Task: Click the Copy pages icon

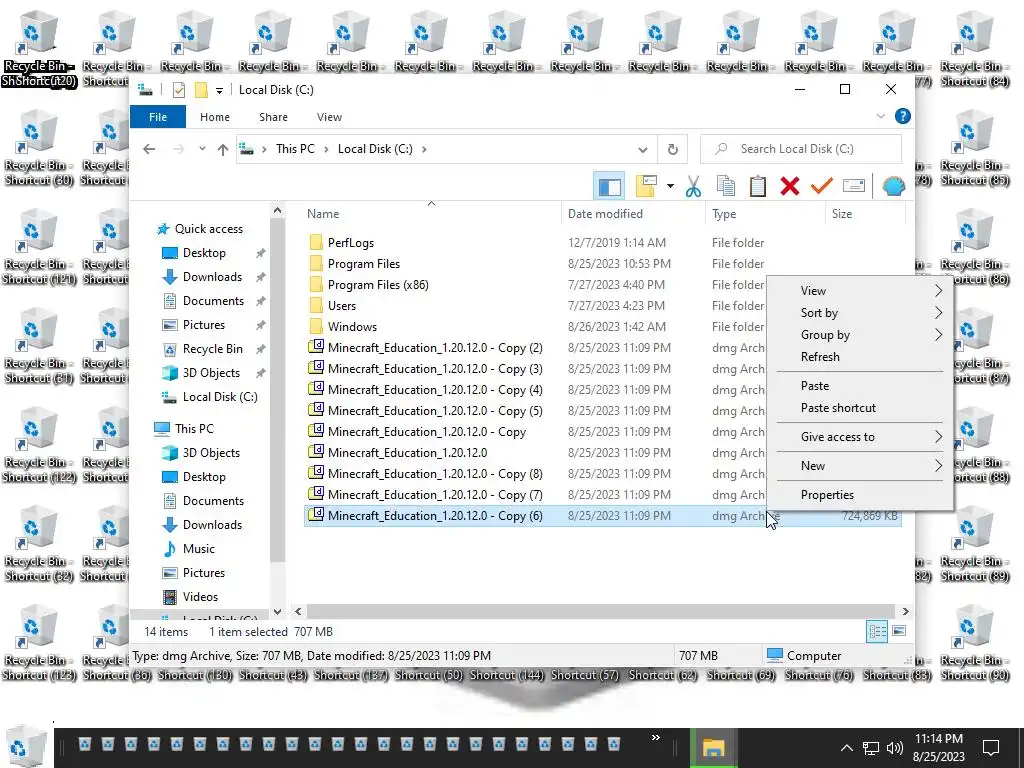Action: point(726,187)
